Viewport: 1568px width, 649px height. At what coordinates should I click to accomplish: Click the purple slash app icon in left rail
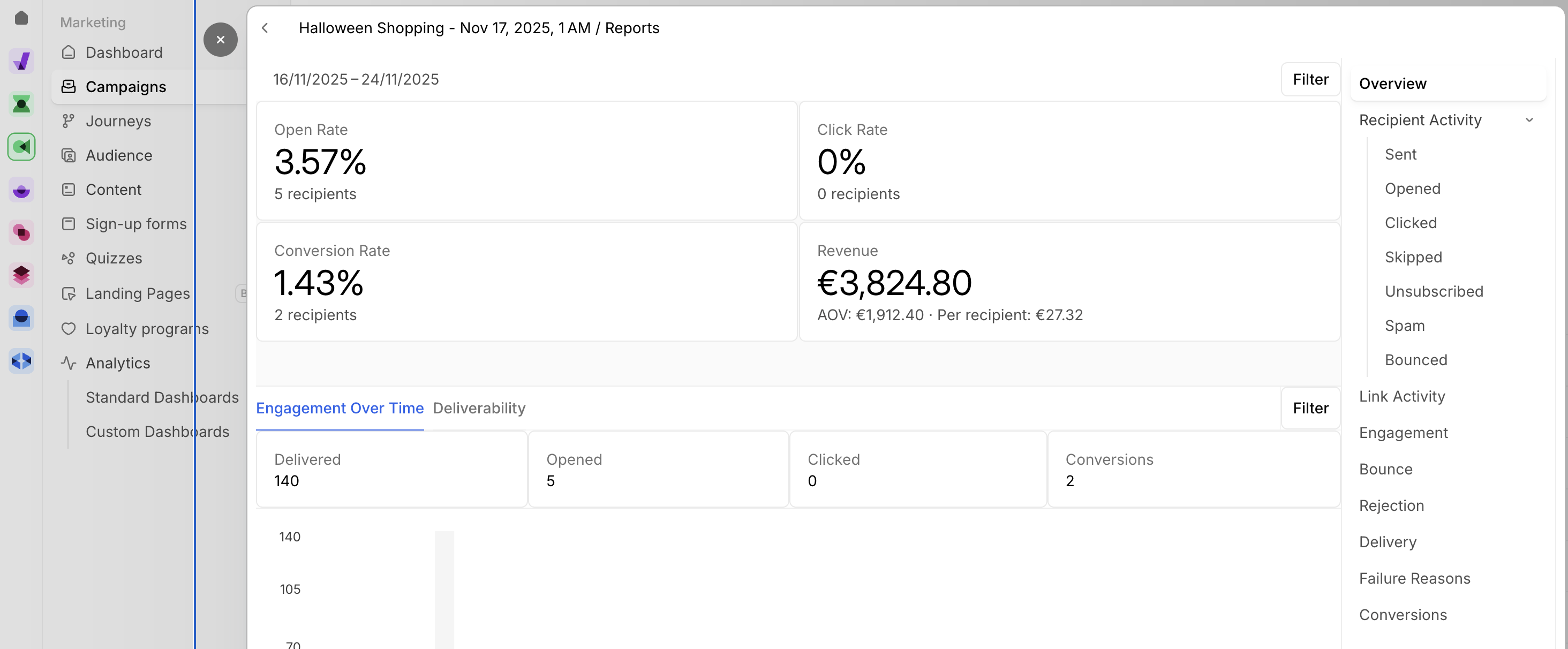point(21,61)
